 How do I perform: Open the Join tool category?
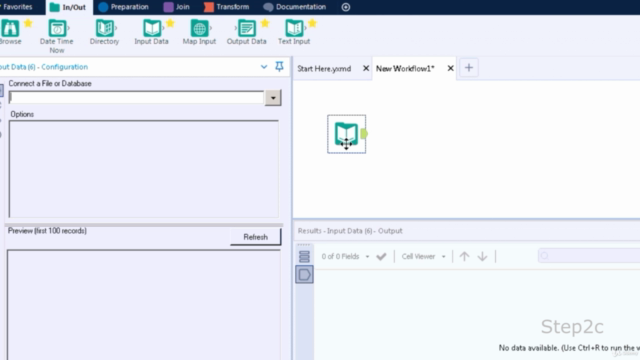point(177,7)
